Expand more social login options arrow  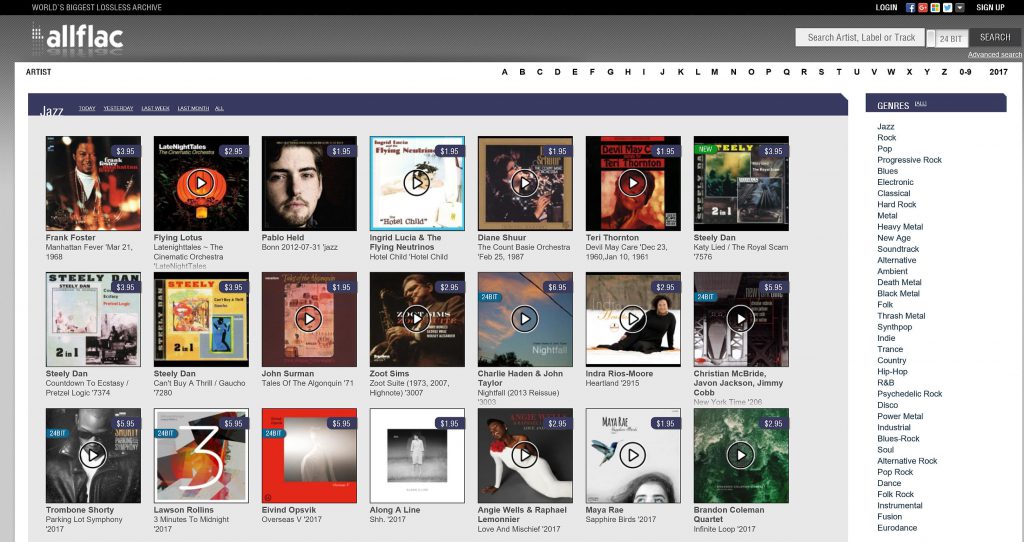[960, 8]
